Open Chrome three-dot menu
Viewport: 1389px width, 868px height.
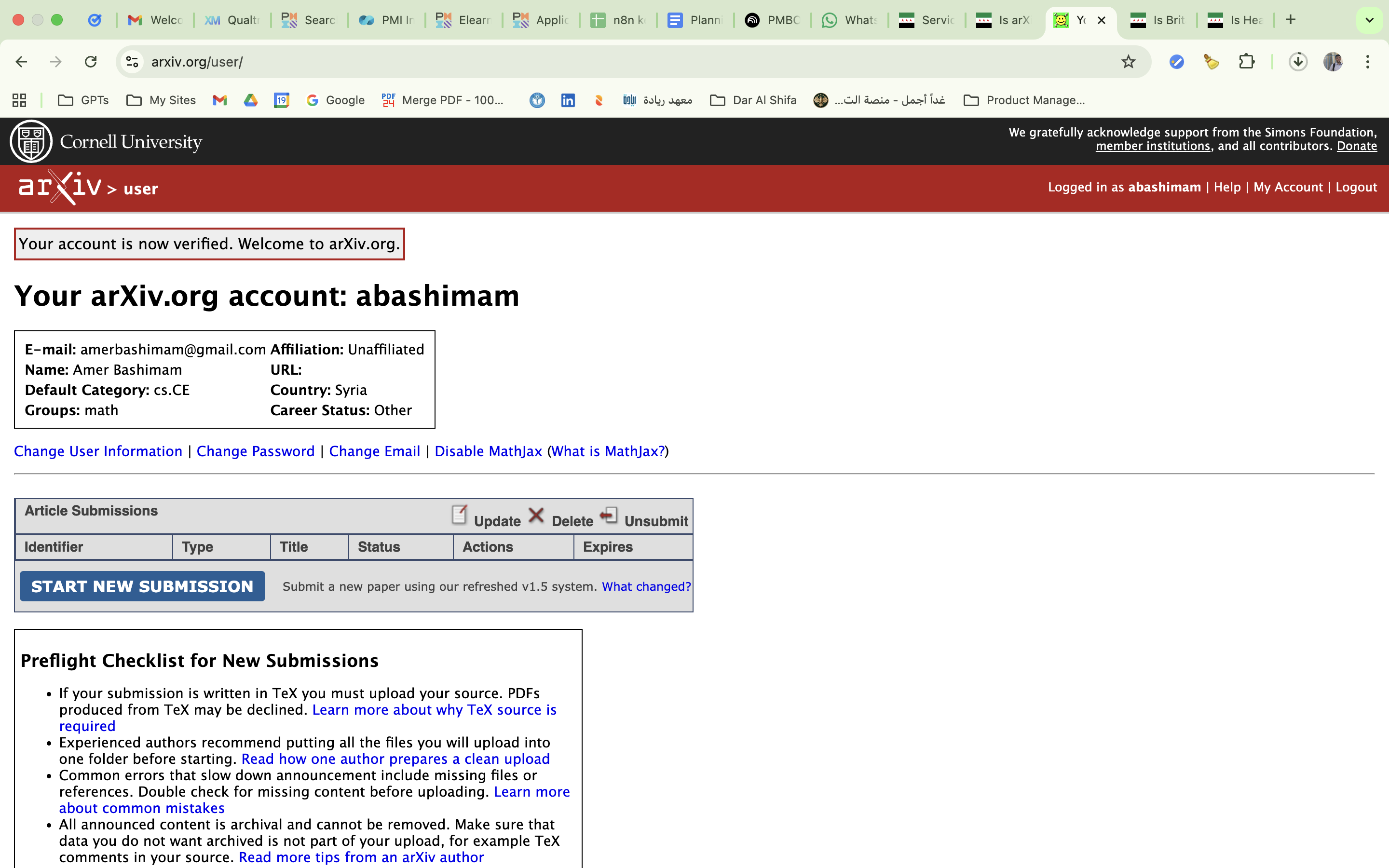click(x=1367, y=61)
